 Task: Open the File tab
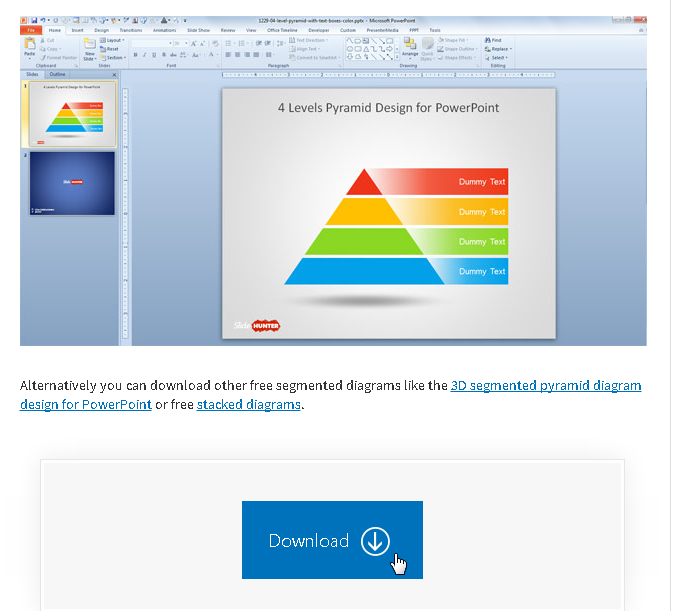30,30
